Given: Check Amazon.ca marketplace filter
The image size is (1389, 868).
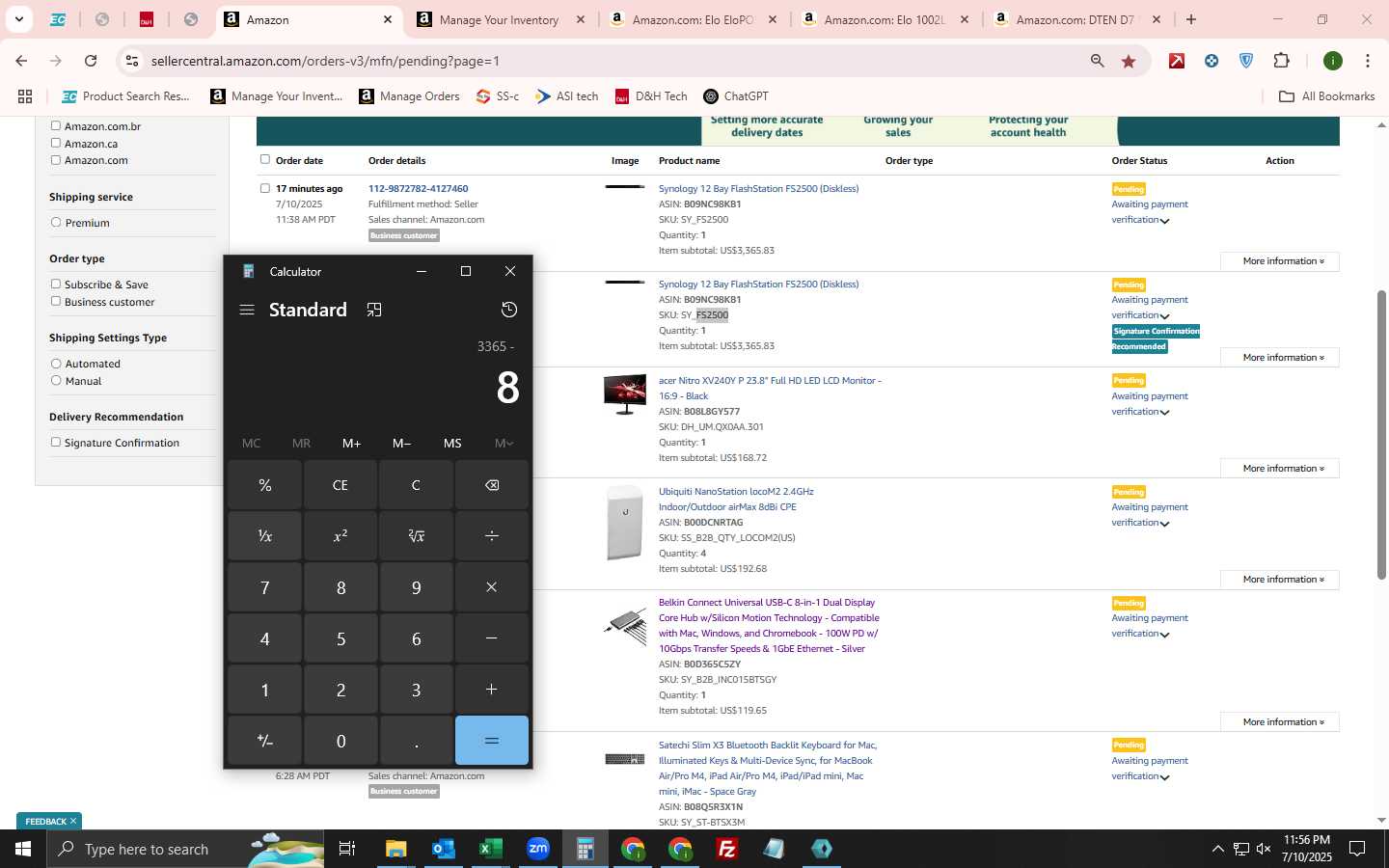Looking at the screenshot, I should 56,143.
